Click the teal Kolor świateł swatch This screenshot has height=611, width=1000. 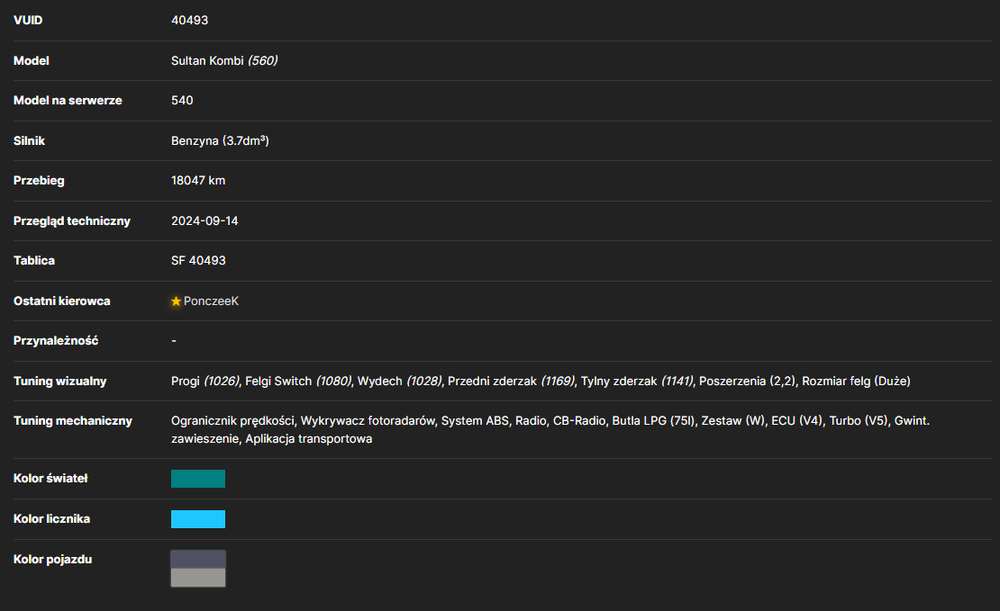198,478
